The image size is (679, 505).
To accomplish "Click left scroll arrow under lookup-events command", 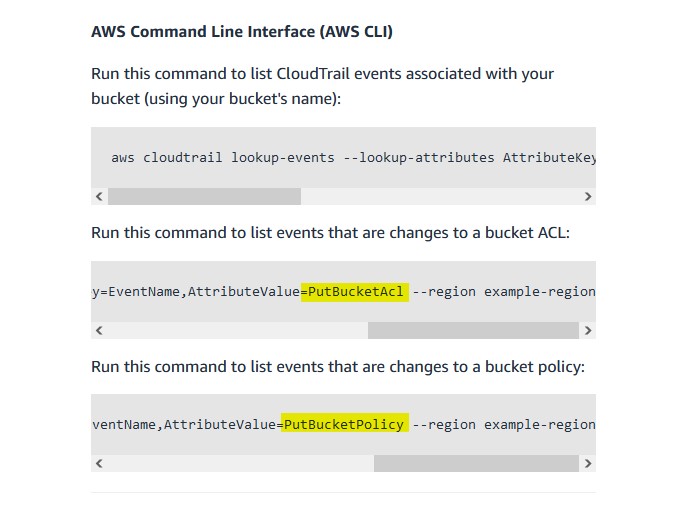I will pyautogui.click(x=98, y=197).
